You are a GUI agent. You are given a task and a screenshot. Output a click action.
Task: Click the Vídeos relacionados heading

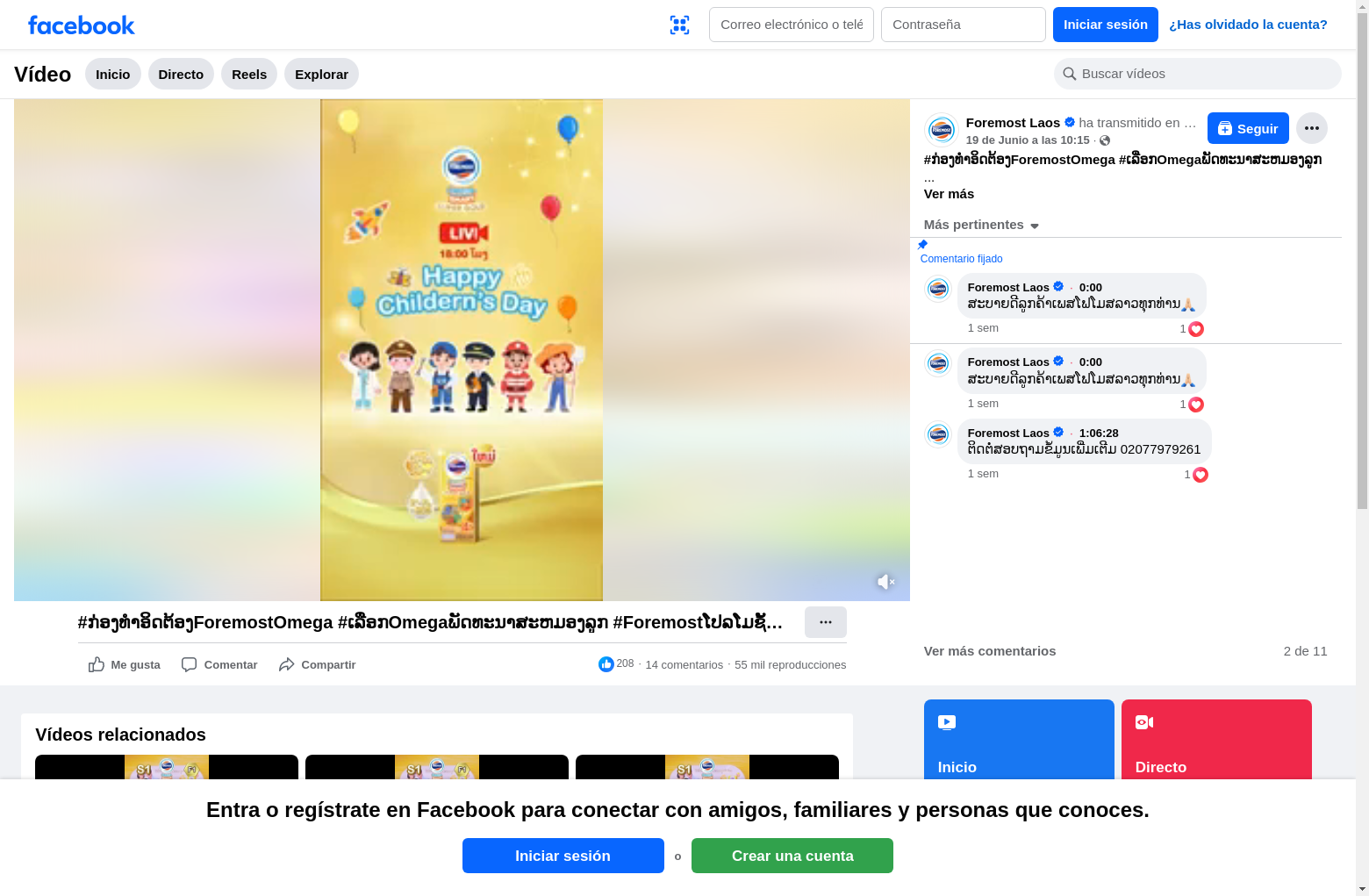click(x=120, y=735)
